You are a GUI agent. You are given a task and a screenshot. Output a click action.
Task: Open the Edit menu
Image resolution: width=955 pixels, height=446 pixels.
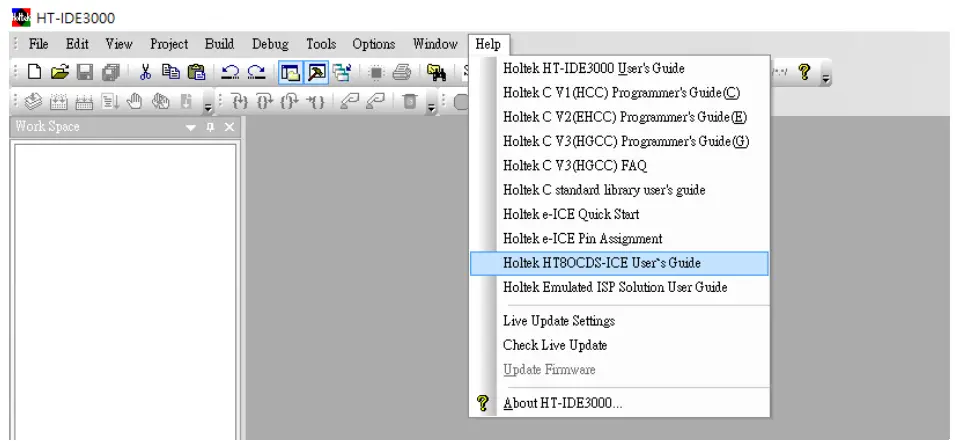77,44
